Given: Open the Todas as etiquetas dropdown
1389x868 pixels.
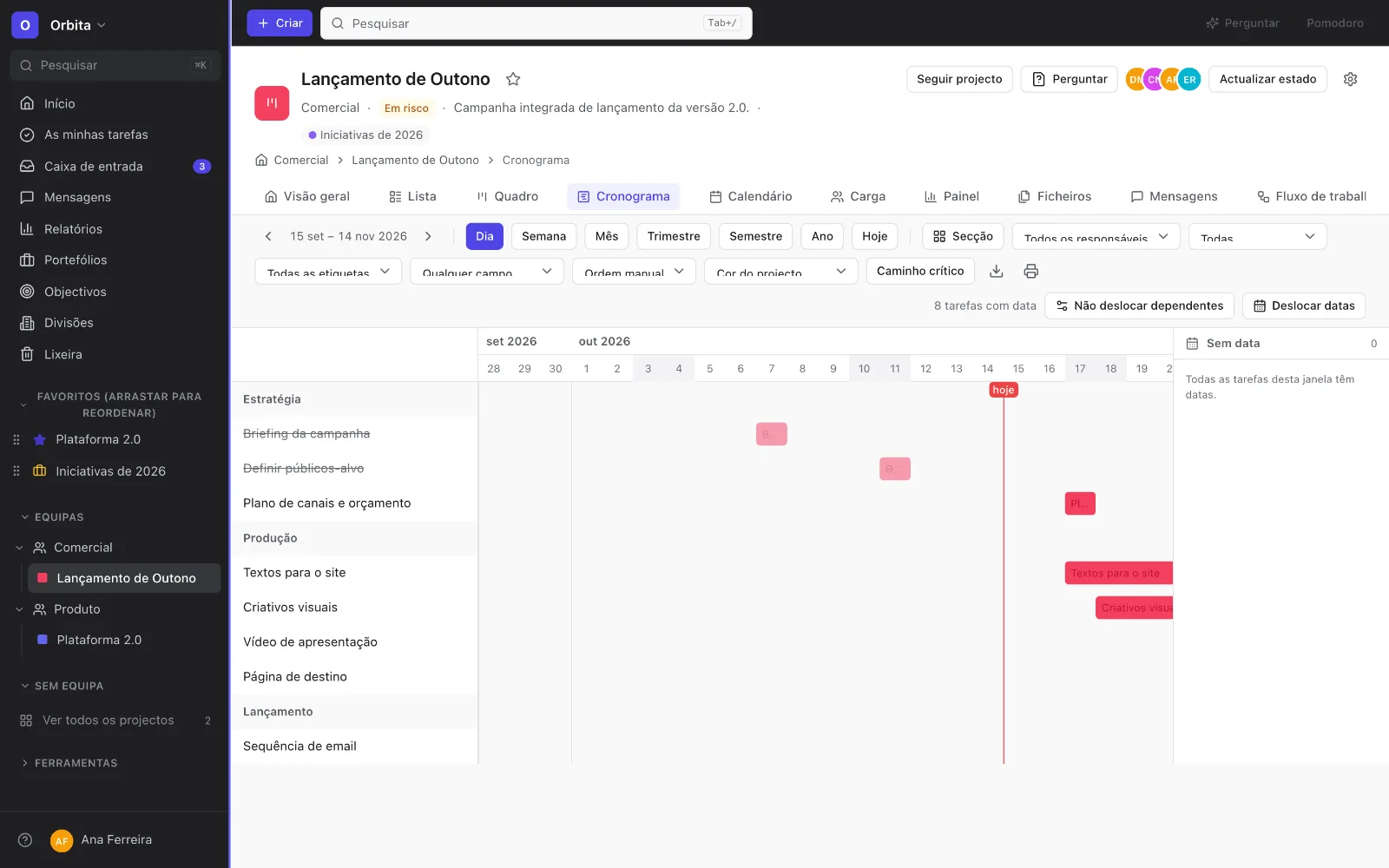Looking at the screenshot, I should coord(328,271).
